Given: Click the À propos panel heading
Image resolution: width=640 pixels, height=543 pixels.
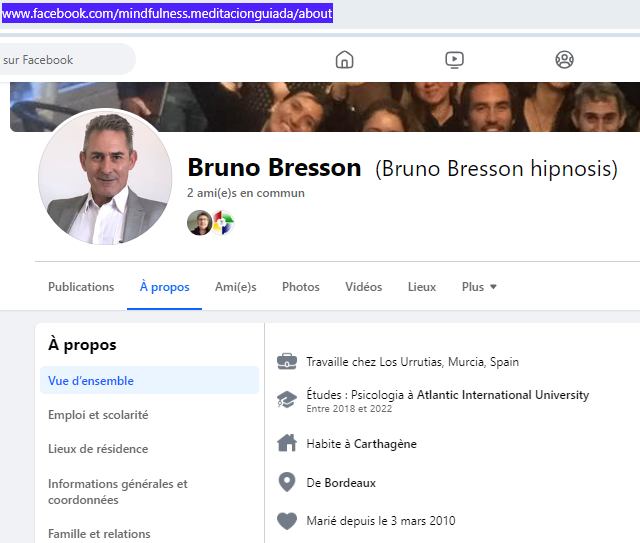Looking at the screenshot, I should pyautogui.click(x=82, y=345).
